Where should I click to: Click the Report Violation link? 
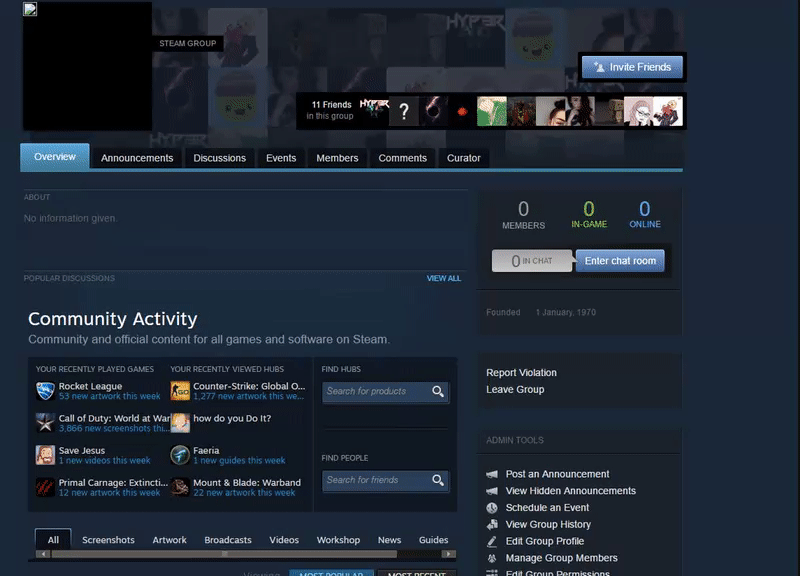coord(521,373)
